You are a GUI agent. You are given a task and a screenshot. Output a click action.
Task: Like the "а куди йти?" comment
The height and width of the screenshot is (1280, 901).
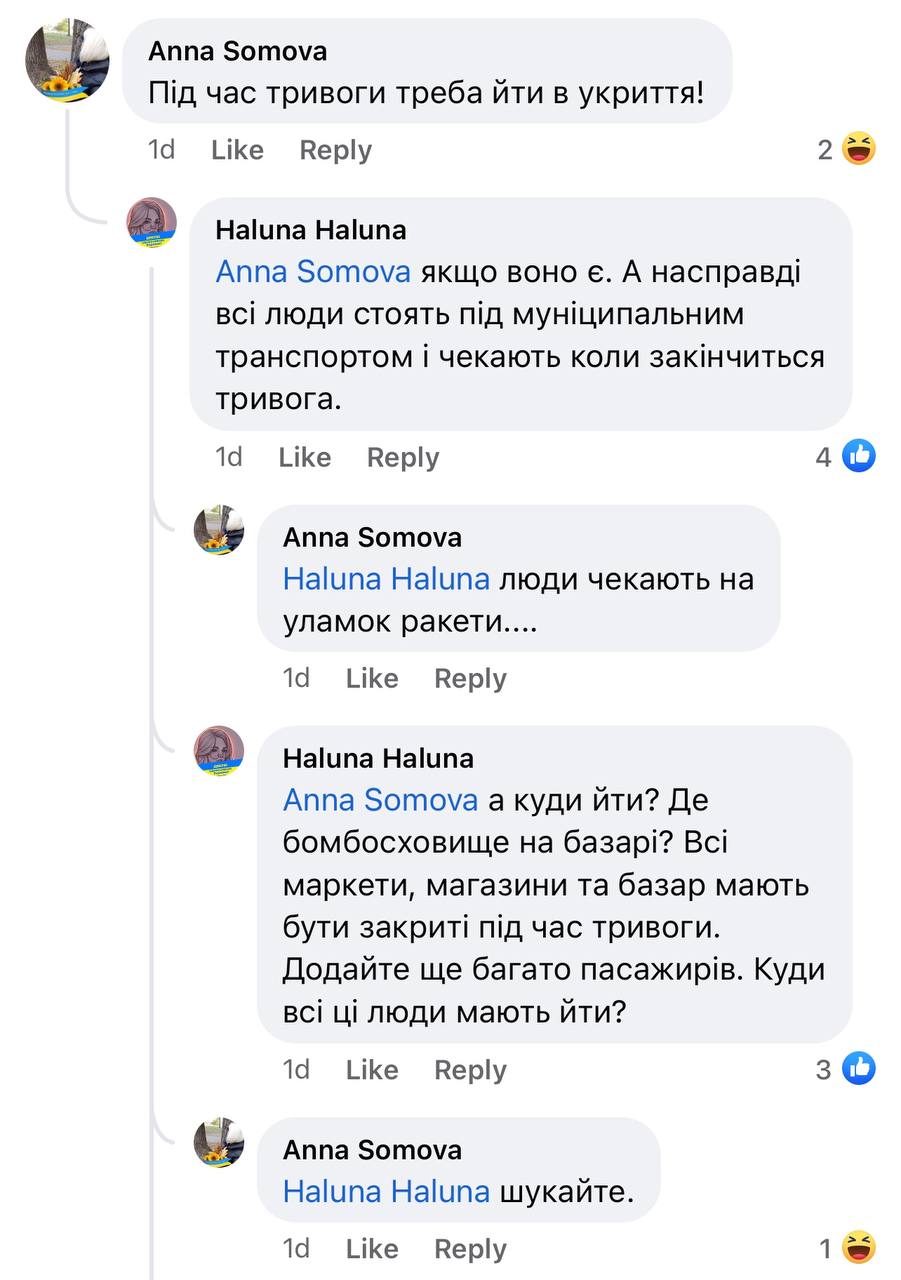[x=371, y=1069]
